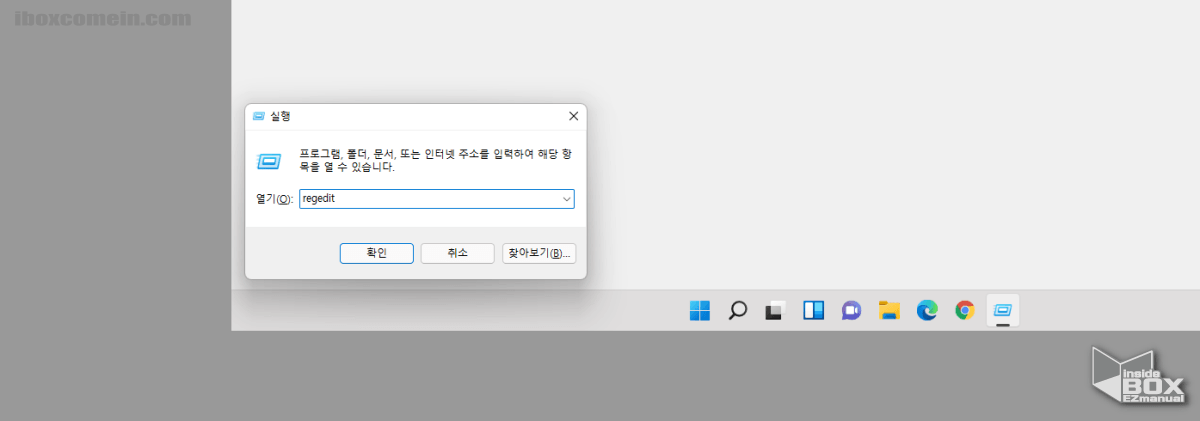Image resolution: width=1200 pixels, height=421 pixels.
Task: Click the large Run icon beside description
Action: click(x=269, y=160)
